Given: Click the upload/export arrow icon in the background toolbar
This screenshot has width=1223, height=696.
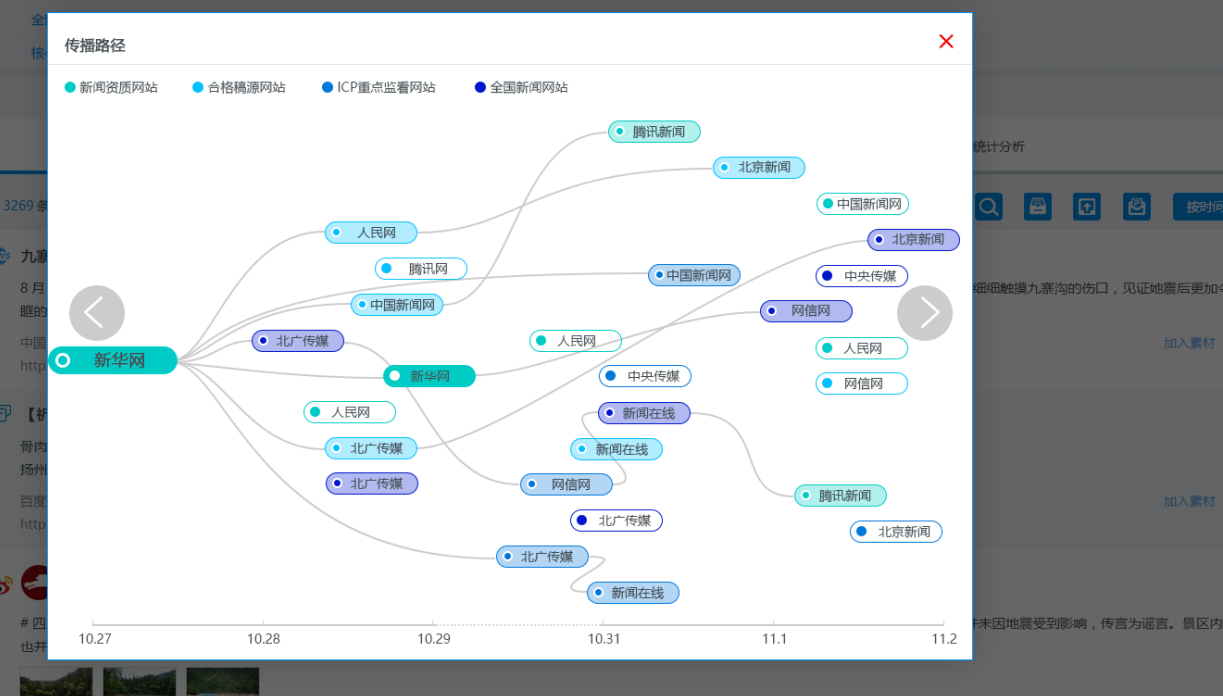Looking at the screenshot, I should 1087,207.
